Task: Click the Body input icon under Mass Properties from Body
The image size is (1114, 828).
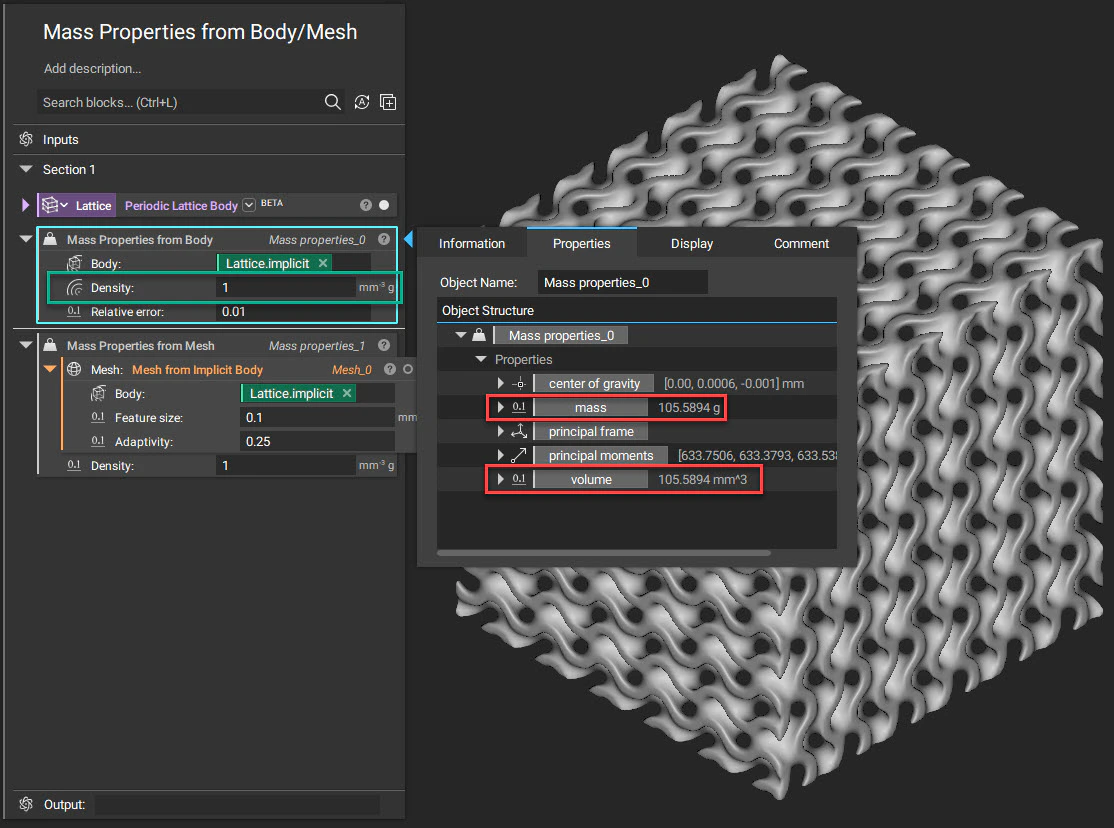Action: click(x=74, y=264)
